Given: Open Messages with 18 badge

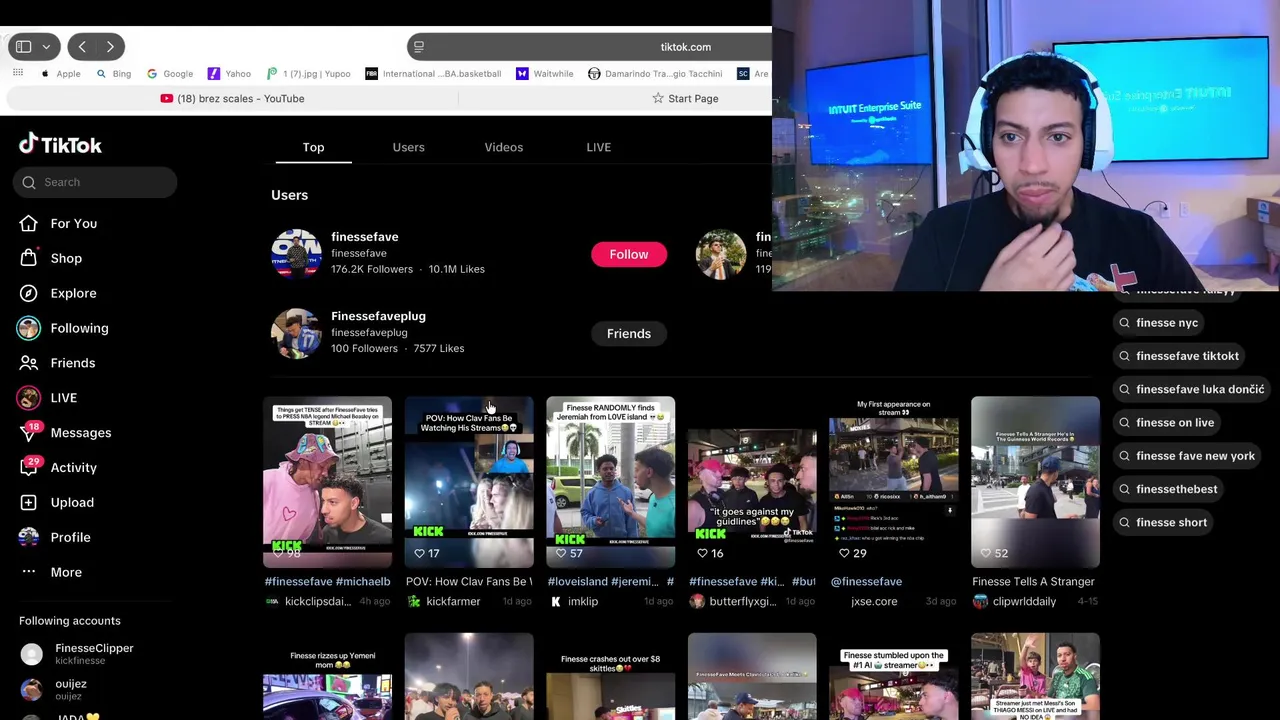Looking at the screenshot, I should tap(66, 433).
